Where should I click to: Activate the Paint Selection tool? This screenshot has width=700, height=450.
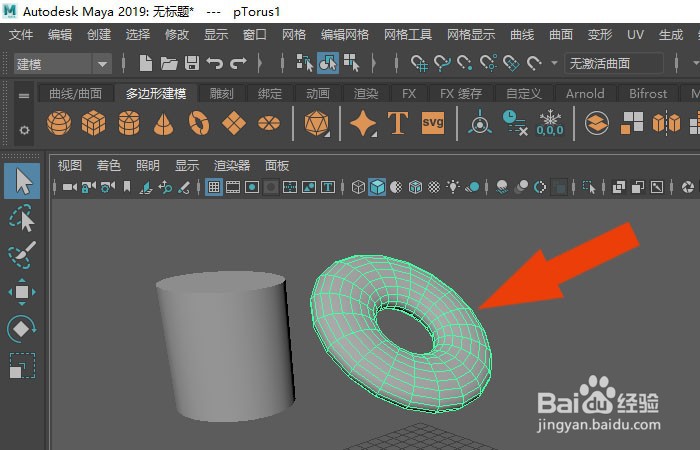22,255
